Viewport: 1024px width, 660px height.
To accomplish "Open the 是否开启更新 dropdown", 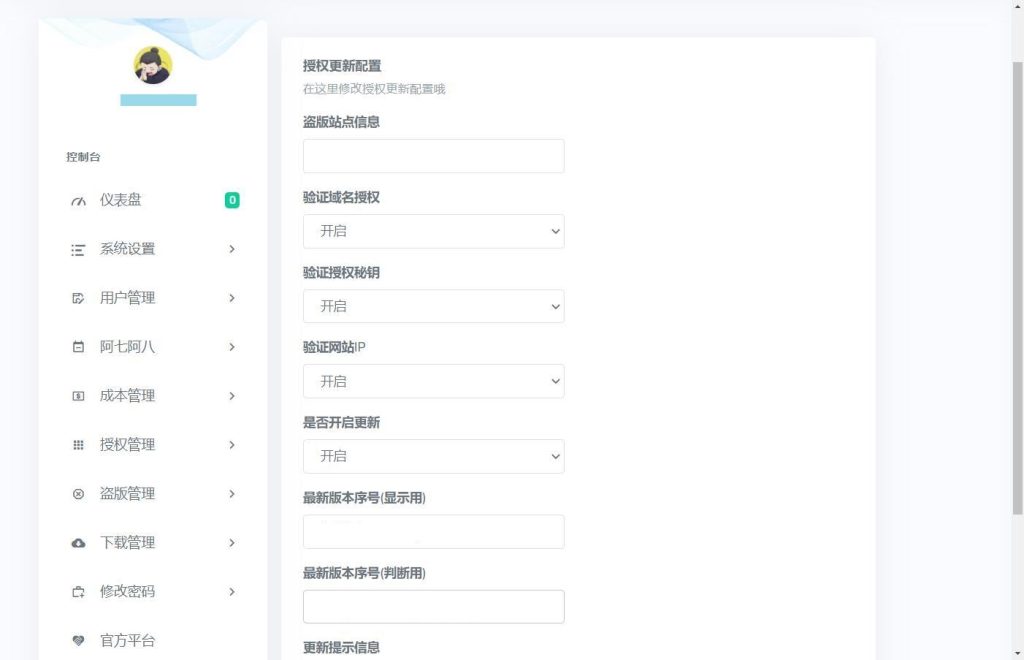I will pos(433,456).
